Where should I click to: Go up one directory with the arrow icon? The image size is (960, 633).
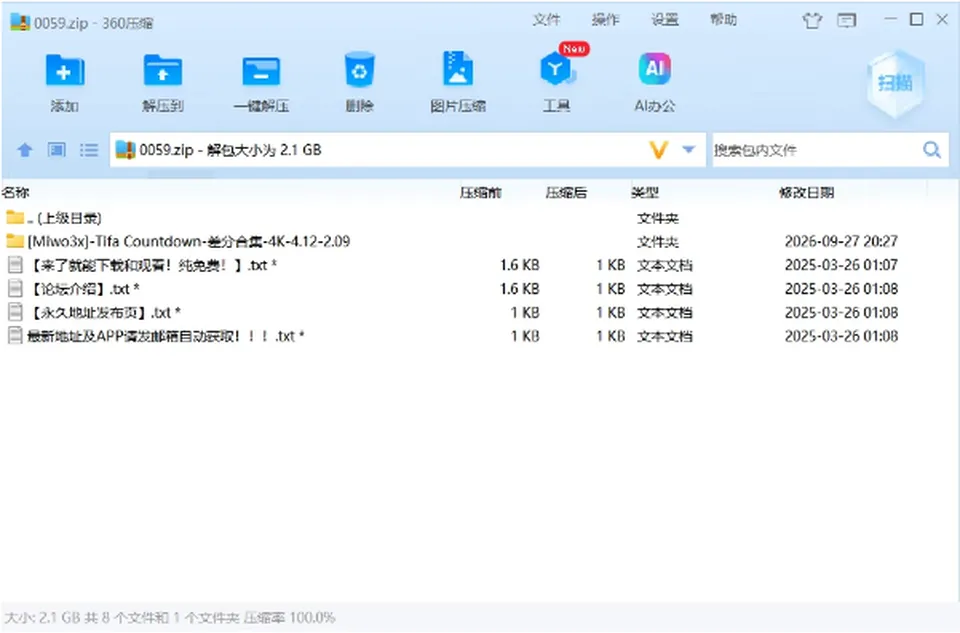24,149
